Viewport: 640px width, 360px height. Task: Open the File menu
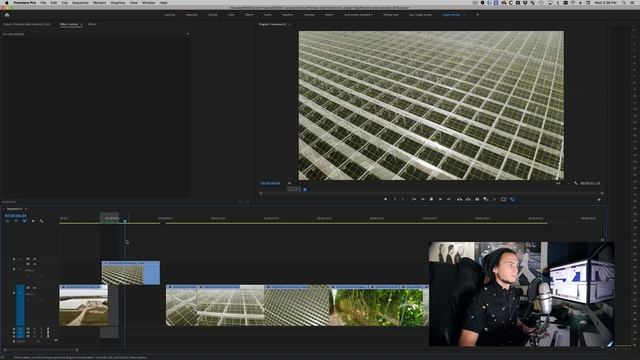coord(43,2)
